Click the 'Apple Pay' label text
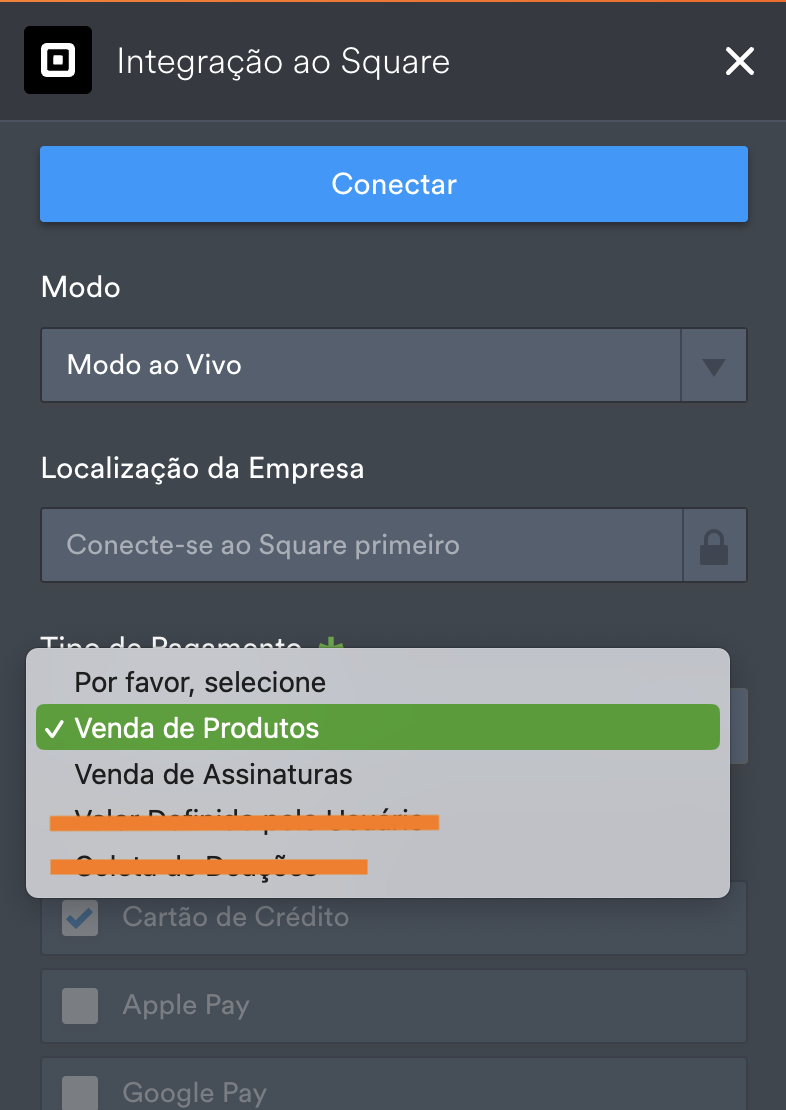Image resolution: width=786 pixels, height=1110 pixels. (186, 1006)
